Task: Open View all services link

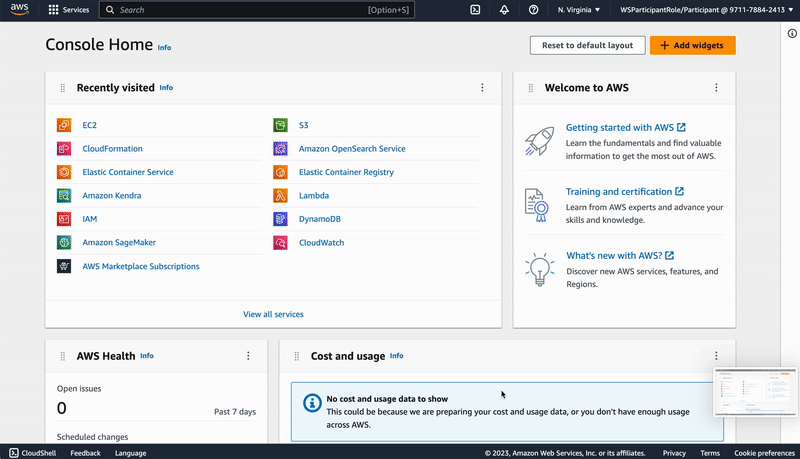Action: (x=273, y=314)
